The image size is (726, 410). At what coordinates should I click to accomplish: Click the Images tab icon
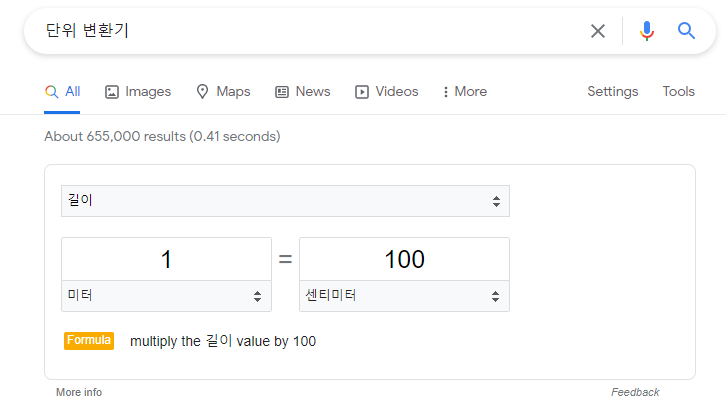pos(112,92)
